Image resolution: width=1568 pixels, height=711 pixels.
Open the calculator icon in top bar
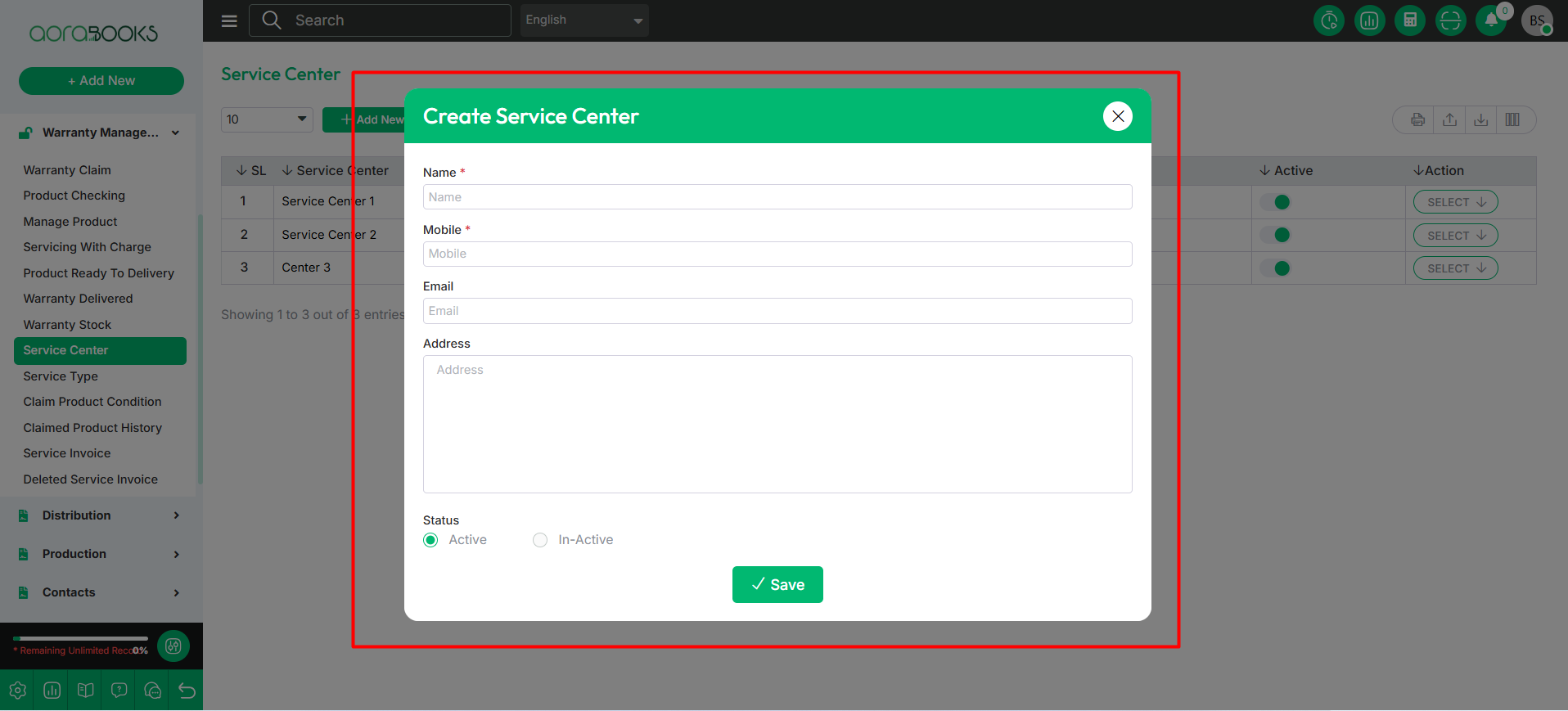click(x=1409, y=20)
